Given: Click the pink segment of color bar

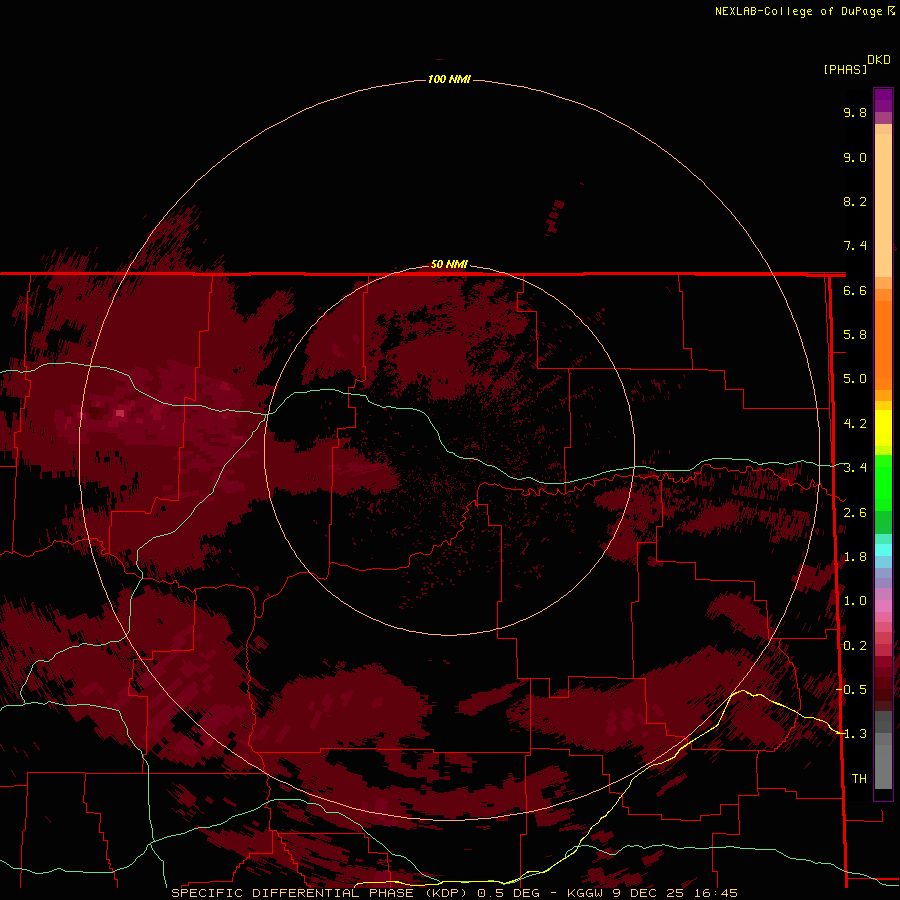Looking at the screenshot, I should (x=883, y=606).
